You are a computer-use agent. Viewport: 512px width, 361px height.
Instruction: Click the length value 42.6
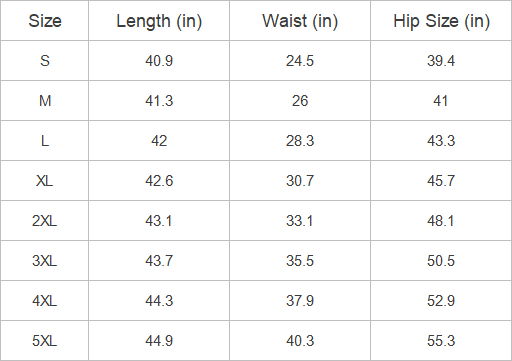point(159,181)
